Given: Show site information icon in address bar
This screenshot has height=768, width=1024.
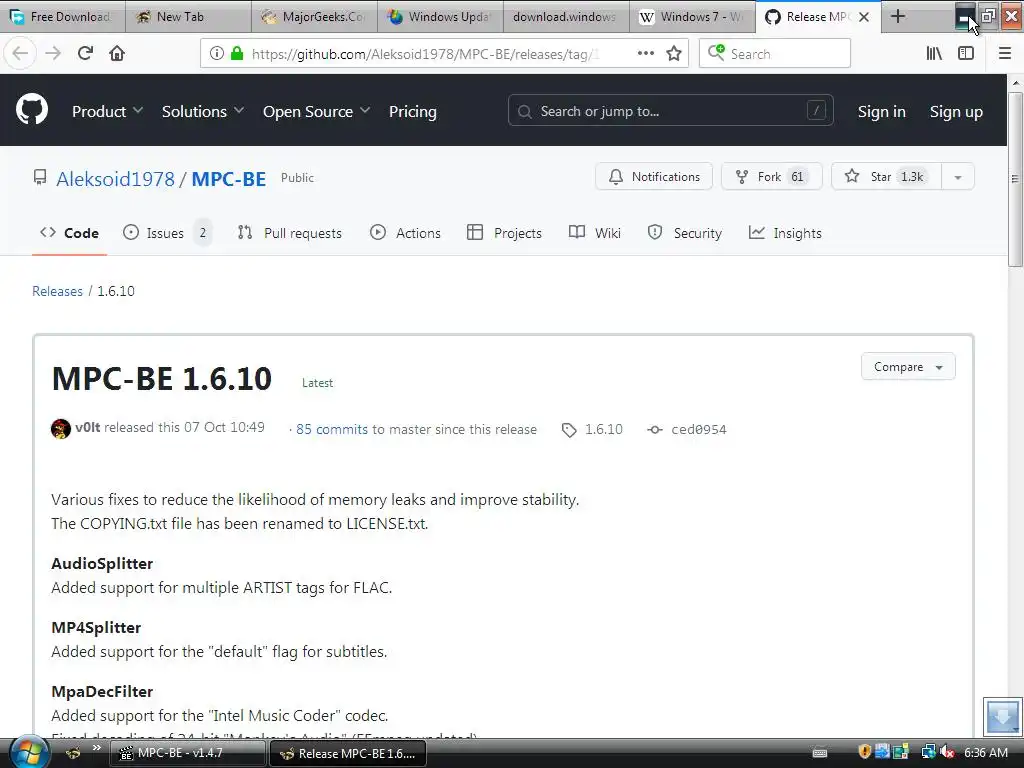Looking at the screenshot, I should [x=217, y=54].
